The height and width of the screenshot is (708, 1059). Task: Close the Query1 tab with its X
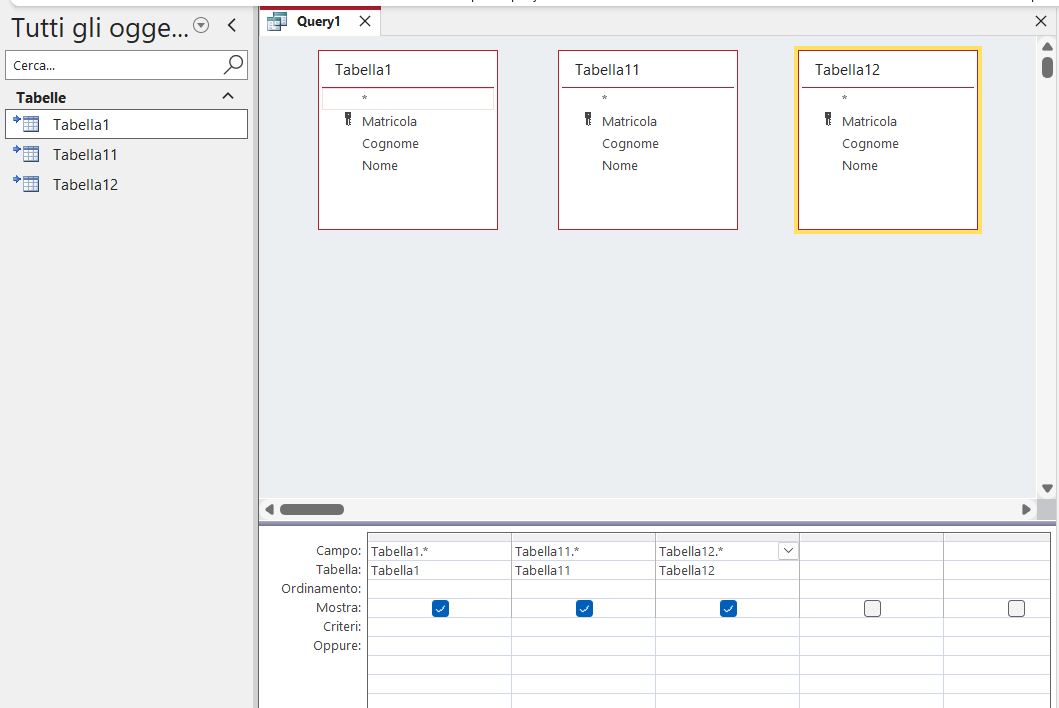pos(365,22)
